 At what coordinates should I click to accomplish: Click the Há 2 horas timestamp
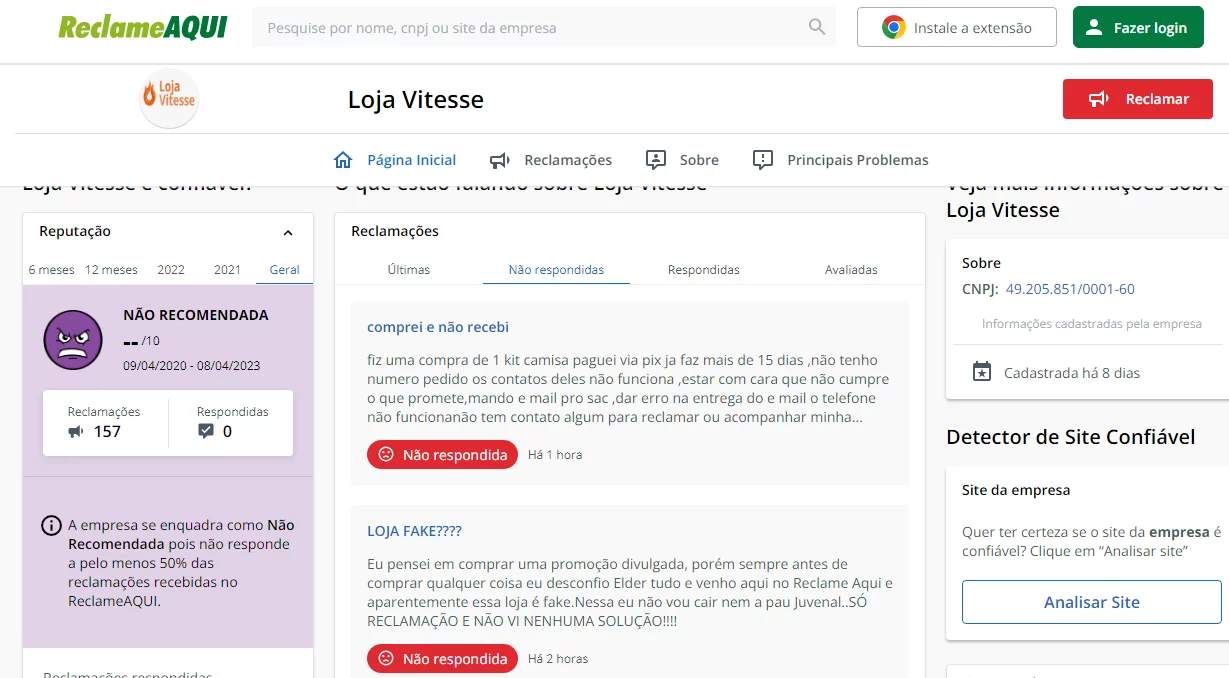coord(558,658)
